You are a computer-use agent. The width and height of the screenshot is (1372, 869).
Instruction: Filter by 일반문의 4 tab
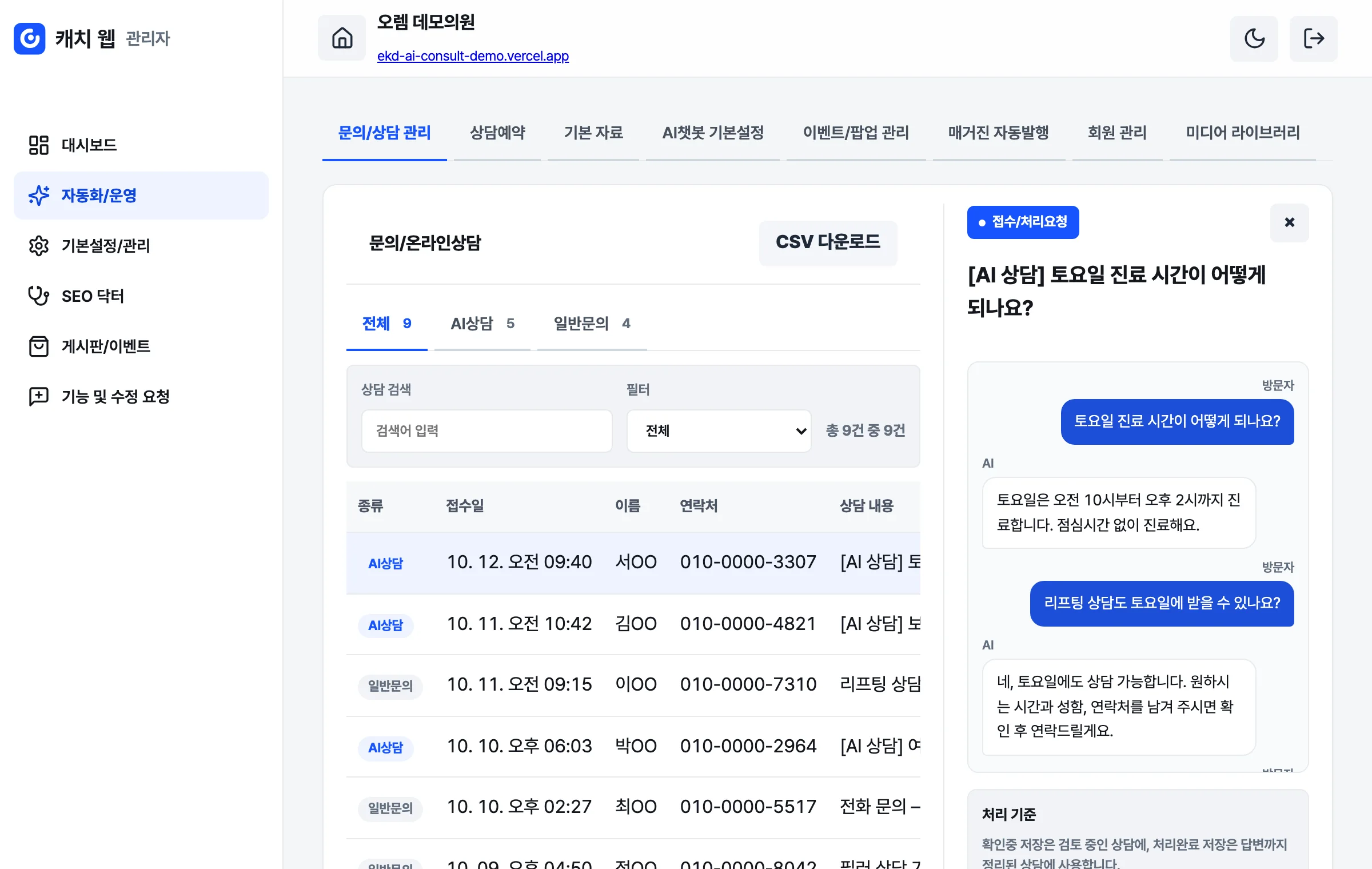592,324
